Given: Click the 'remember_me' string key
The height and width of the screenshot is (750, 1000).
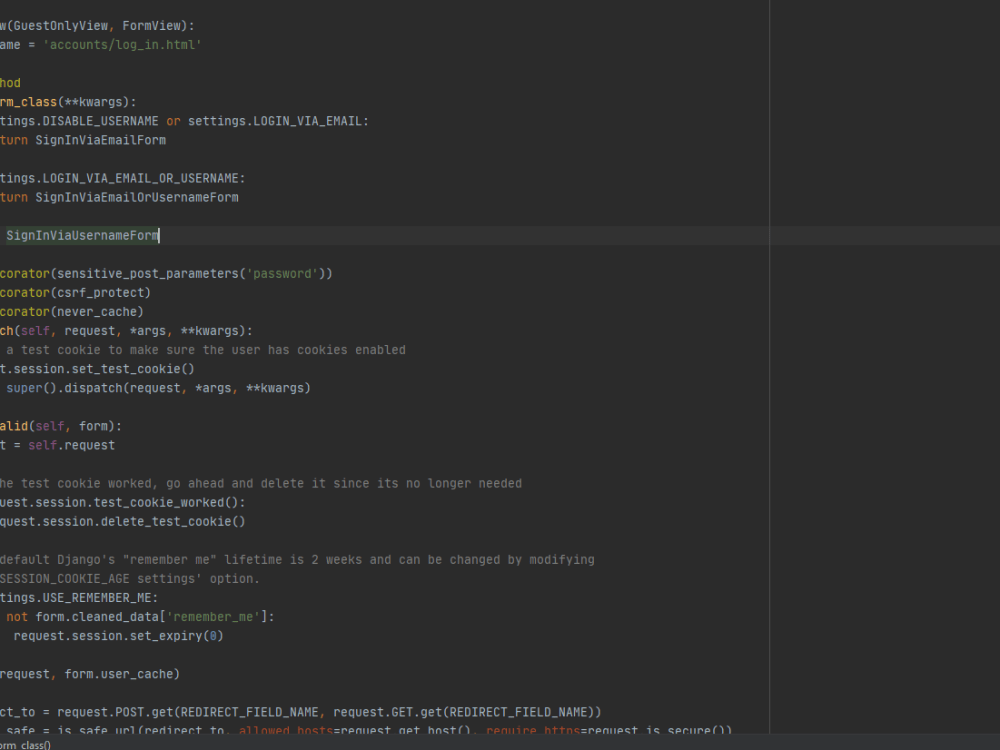Looking at the screenshot, I should click(x=213, y=617).
